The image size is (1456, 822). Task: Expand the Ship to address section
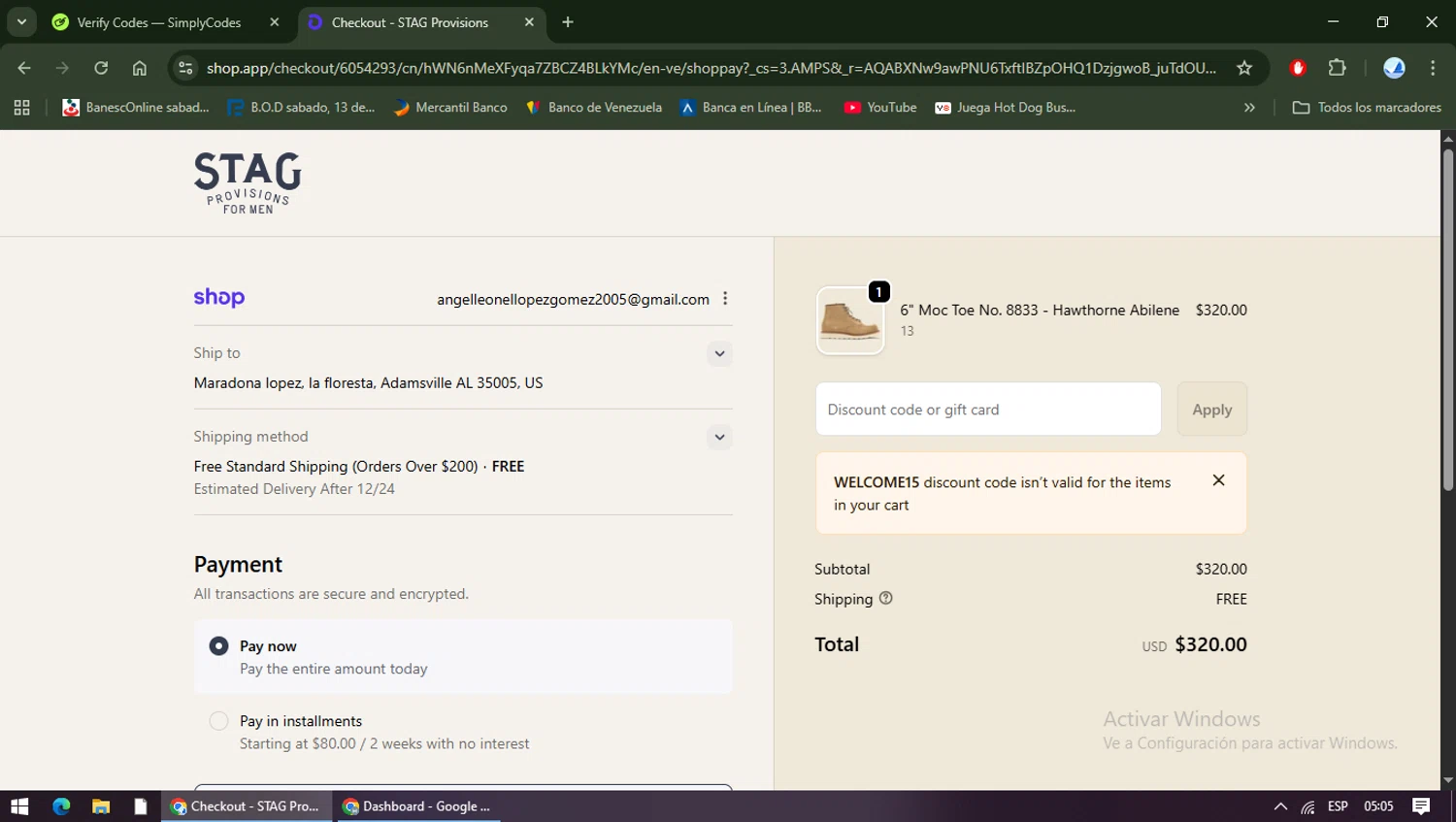[719, 353]
